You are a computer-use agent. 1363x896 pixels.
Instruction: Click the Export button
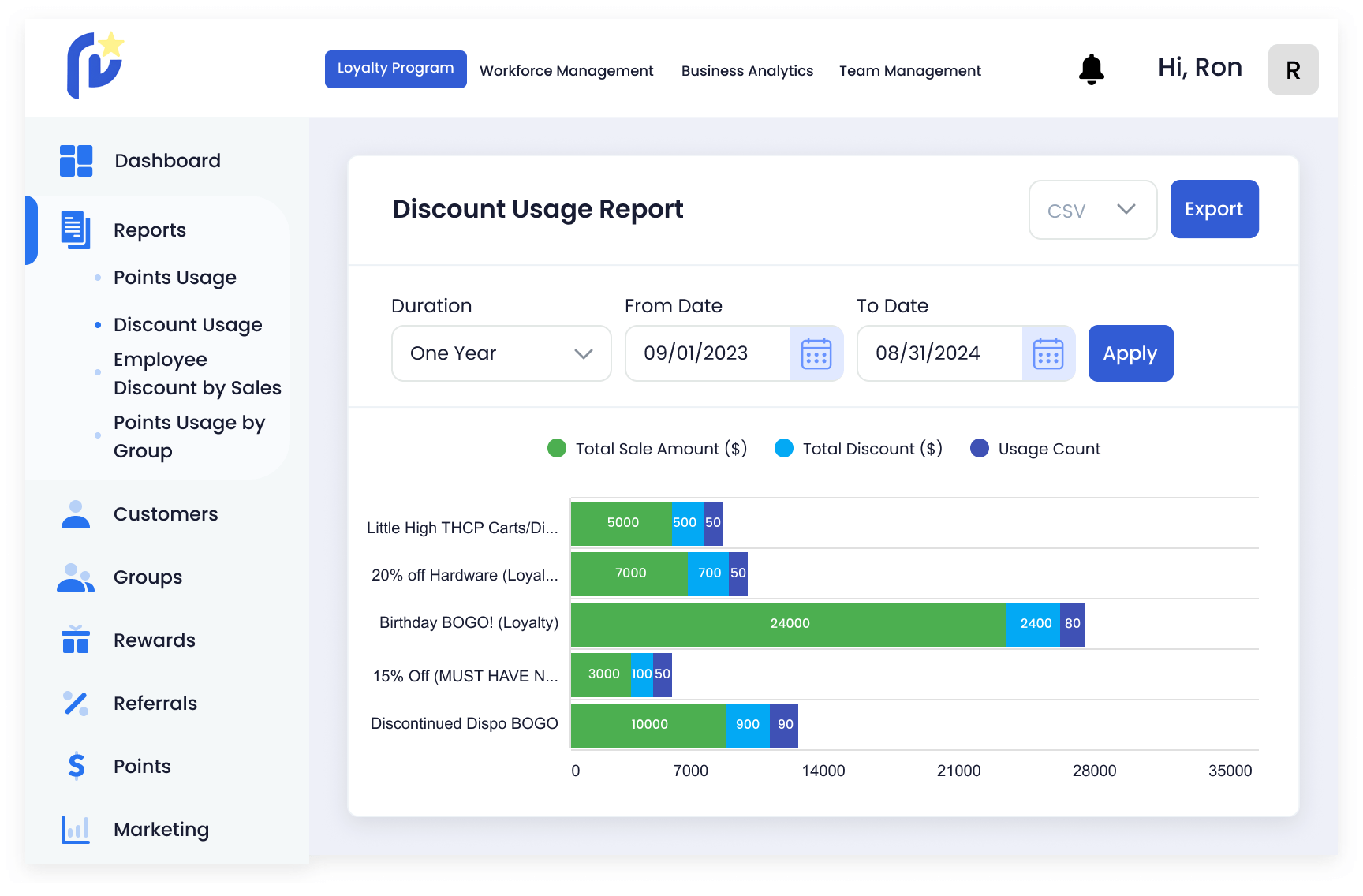click(x=1214, y=209)
